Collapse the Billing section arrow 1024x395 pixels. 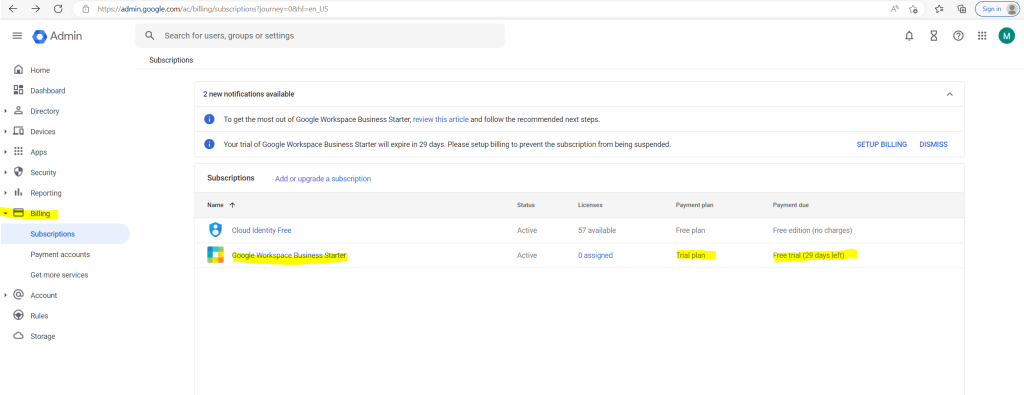coord(5,213)
